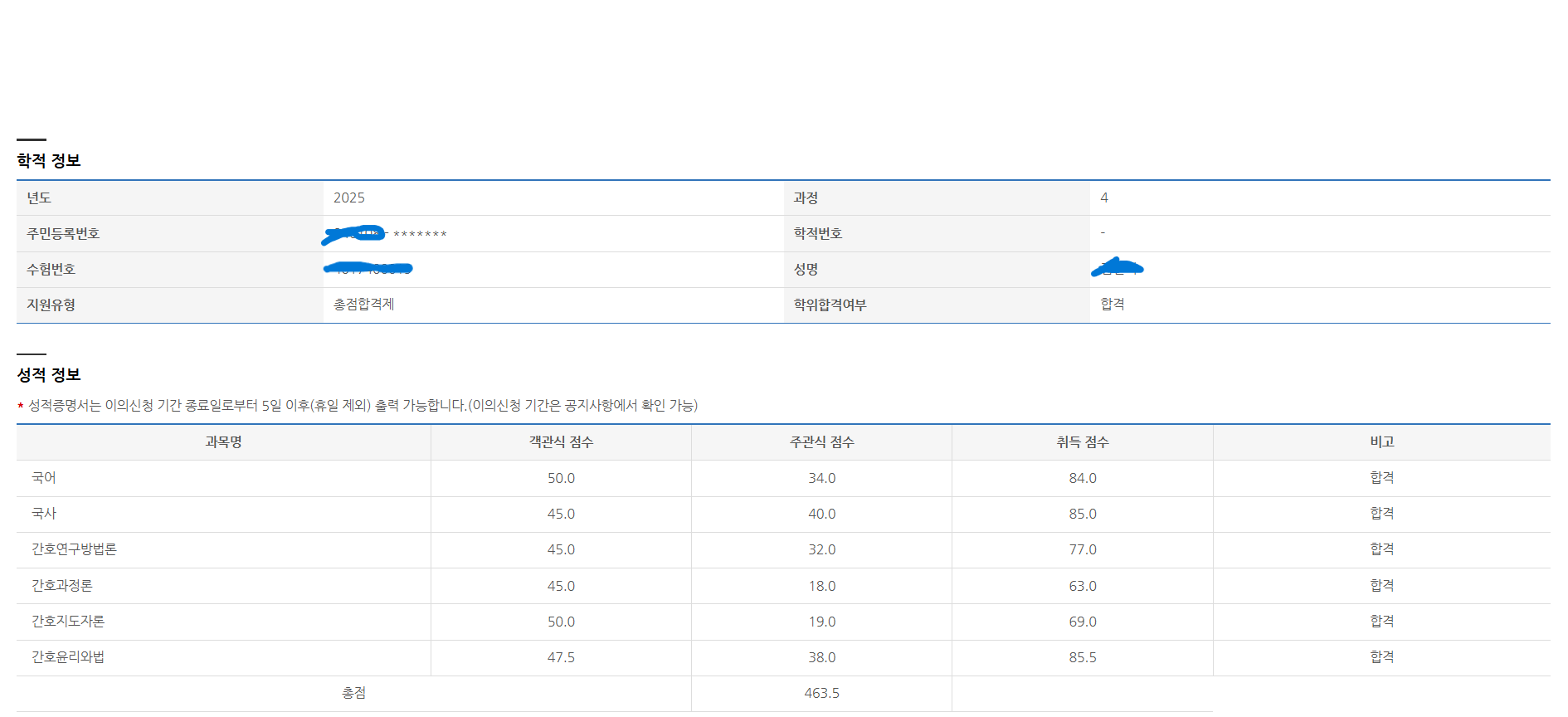1568x717 pixels.
Task: Click the 성적 정보 section heading
Action: pyautogui.click(x=49, y=375)
